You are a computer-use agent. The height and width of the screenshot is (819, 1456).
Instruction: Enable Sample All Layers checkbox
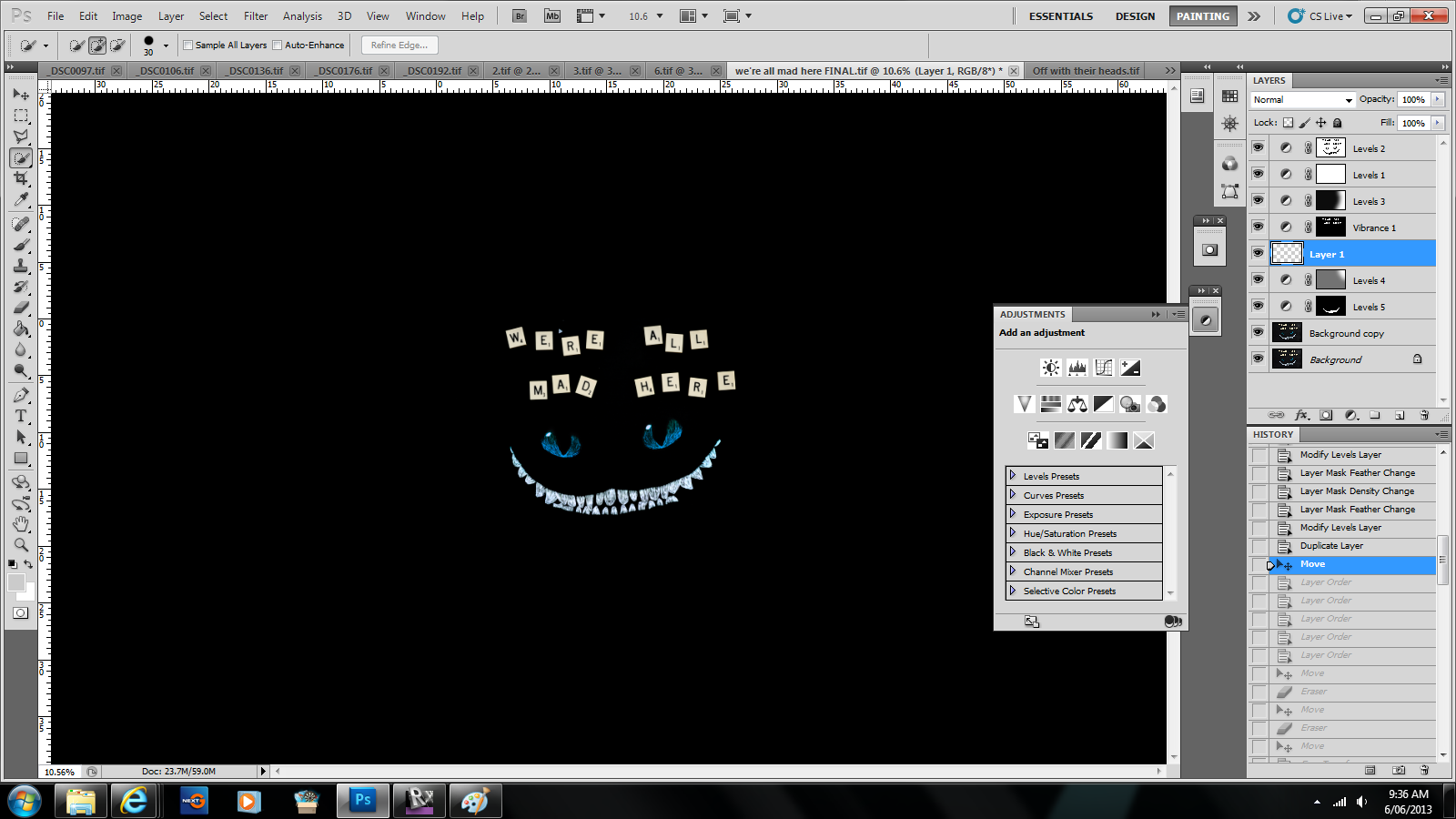click(x=188, y=45)
